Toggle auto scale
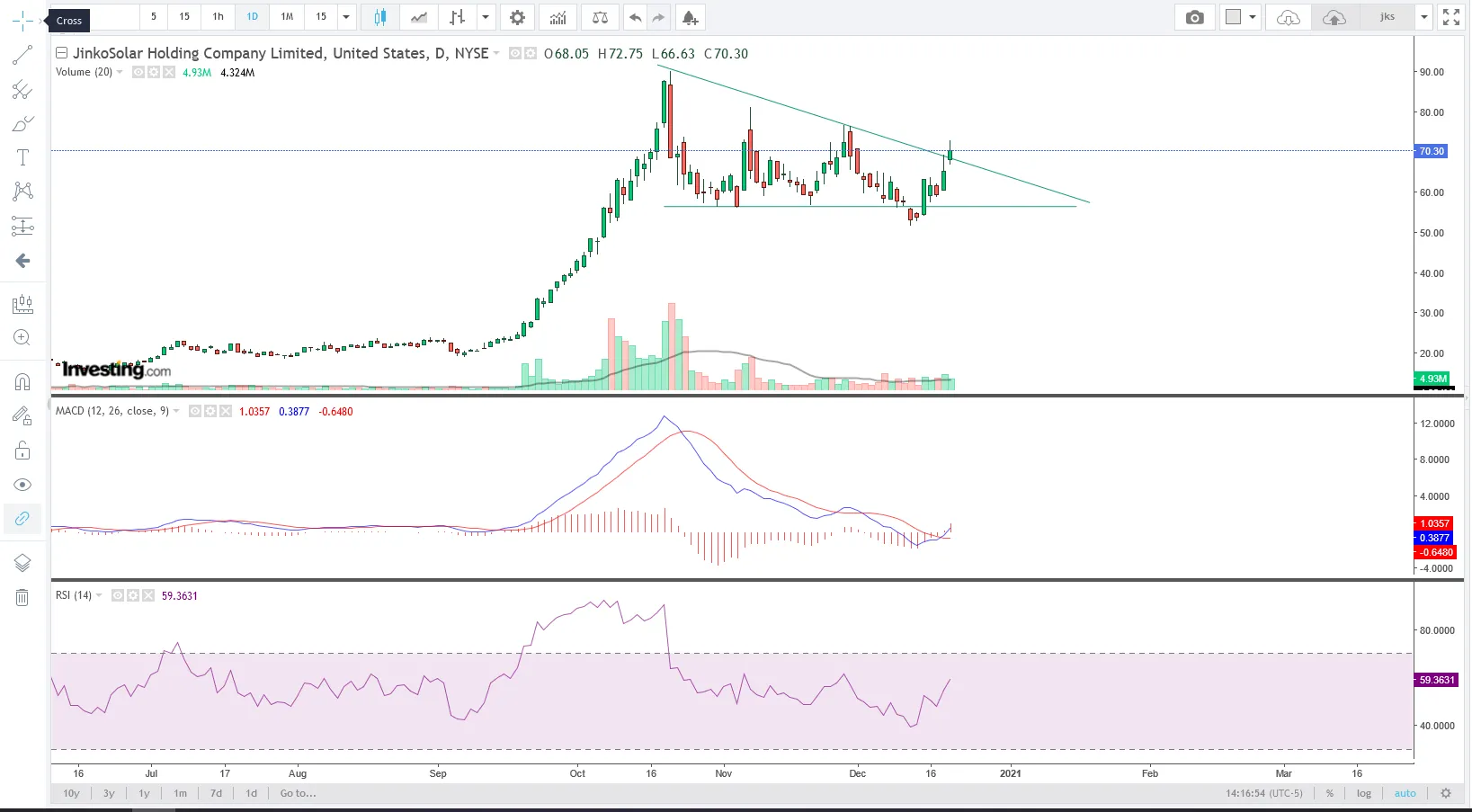This screenshot has width=1472, height=812. 1405,793
